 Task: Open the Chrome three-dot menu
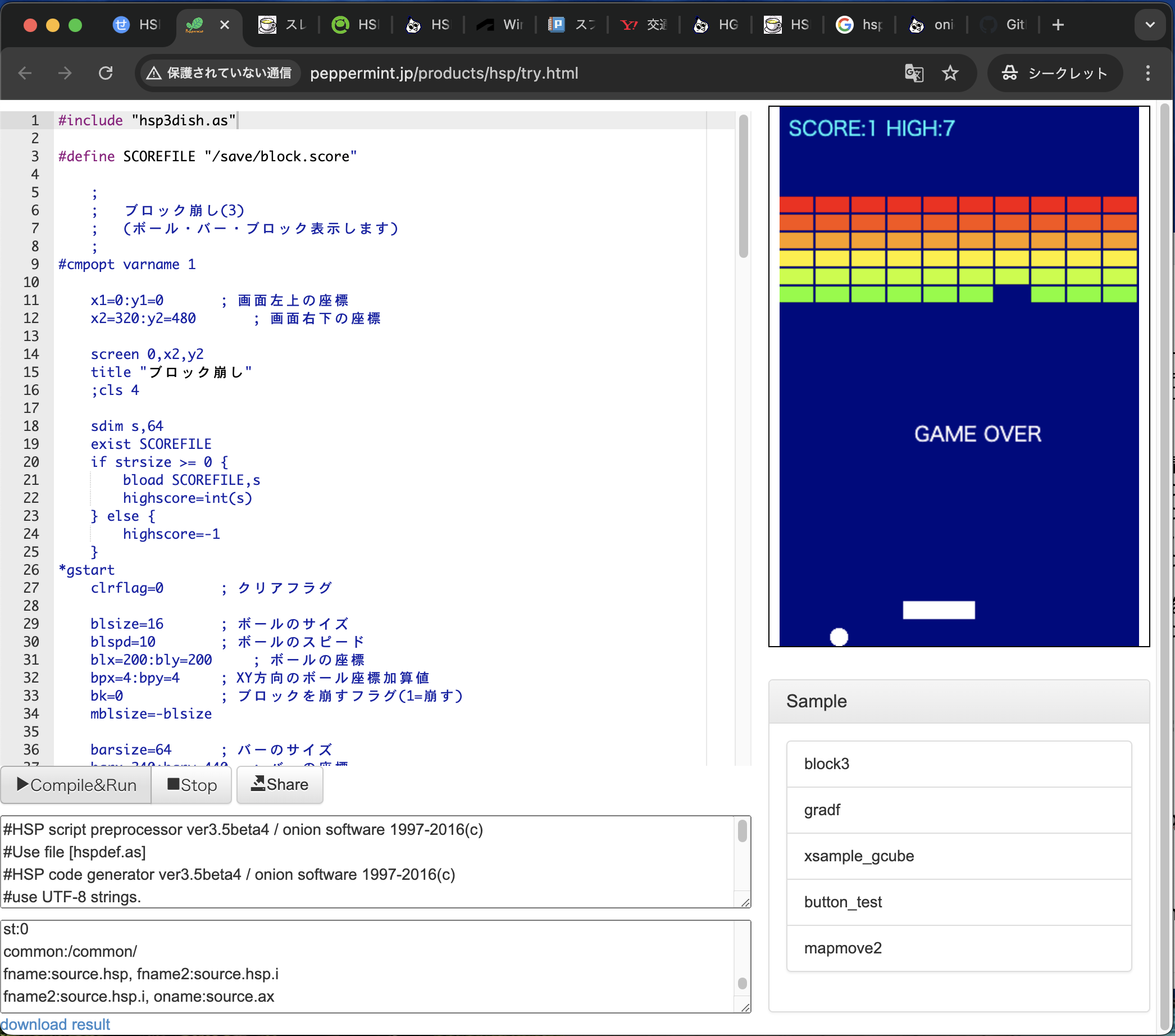tap(1147, 73)
